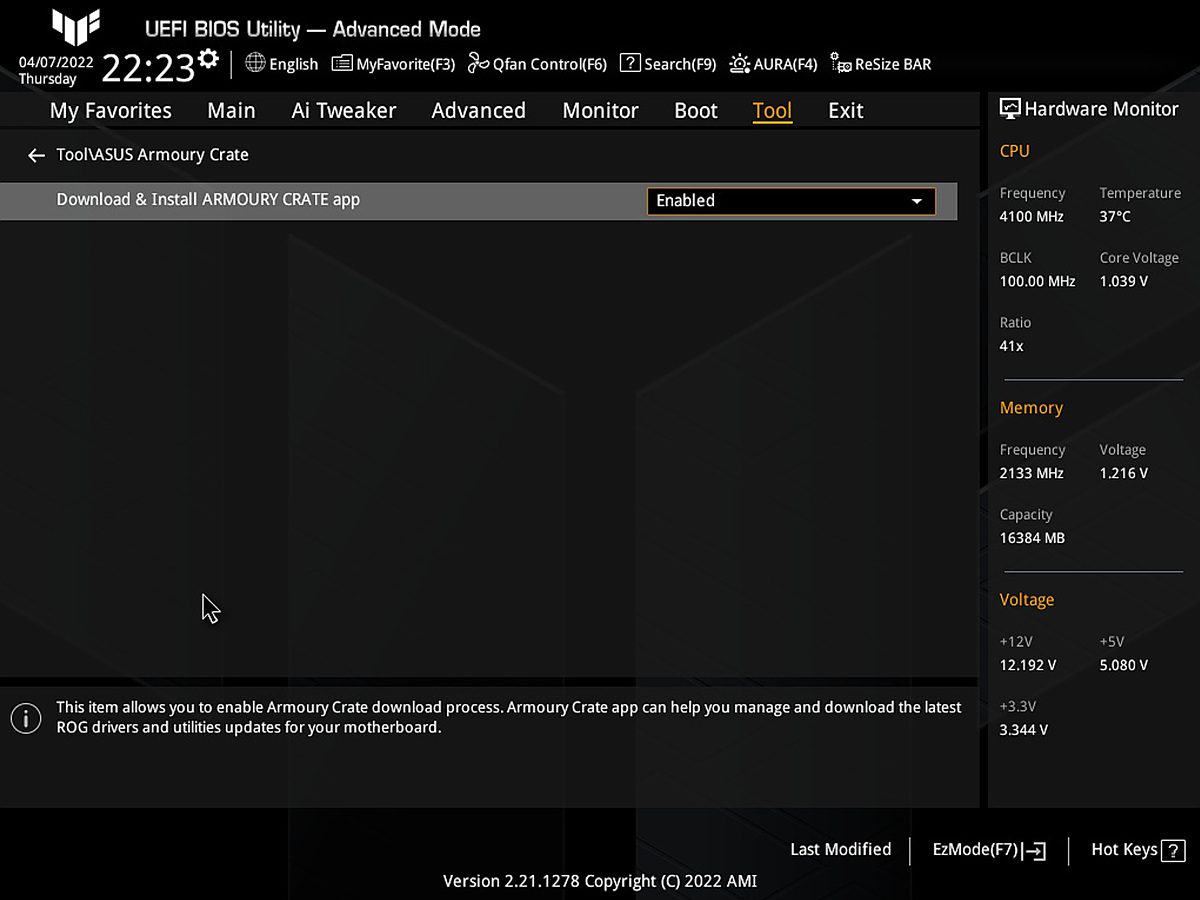Click Core Voltage value 1.039 V

click(1124, 282)
